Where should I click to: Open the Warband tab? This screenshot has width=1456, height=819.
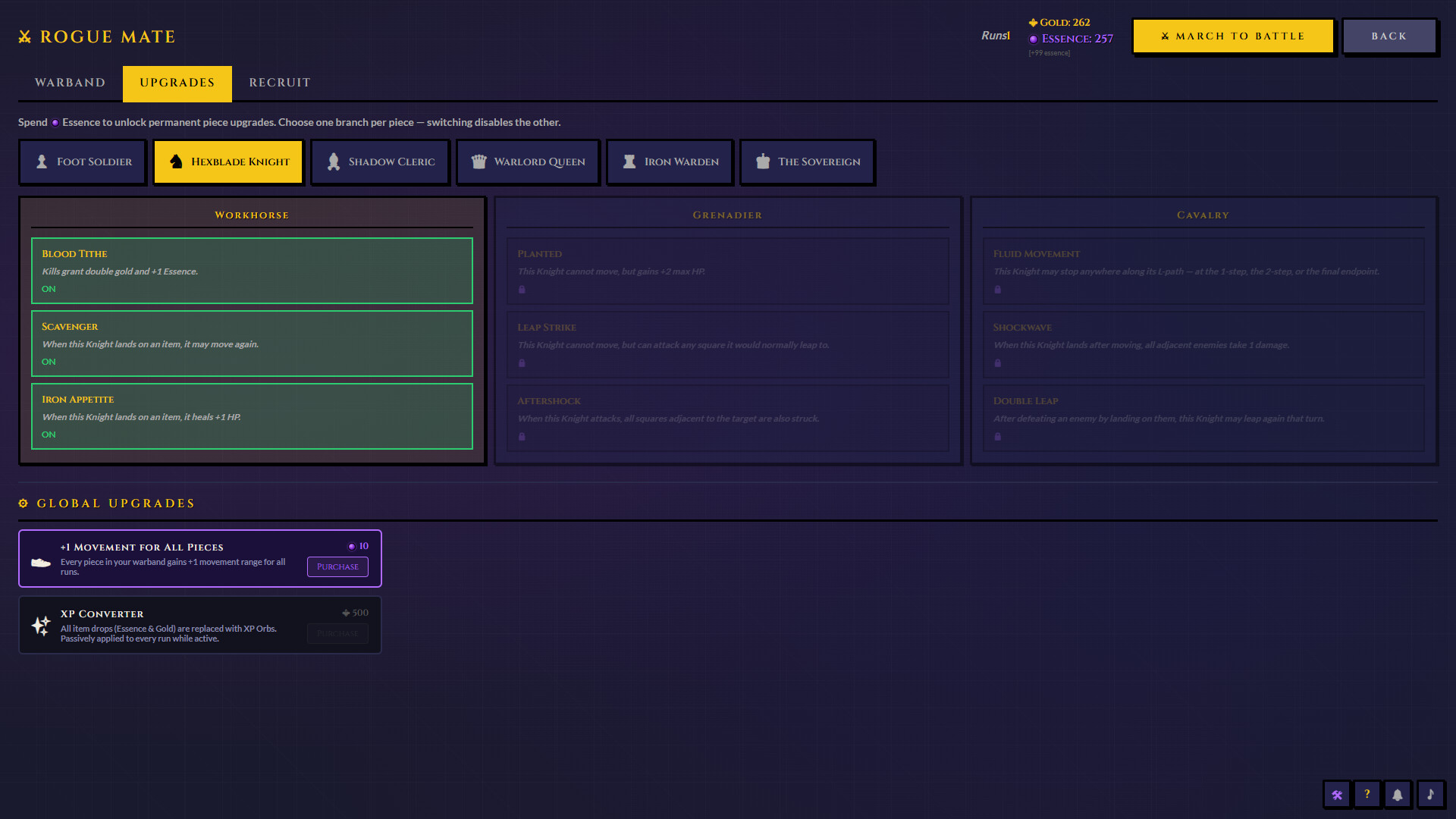[x=69, y=83]
